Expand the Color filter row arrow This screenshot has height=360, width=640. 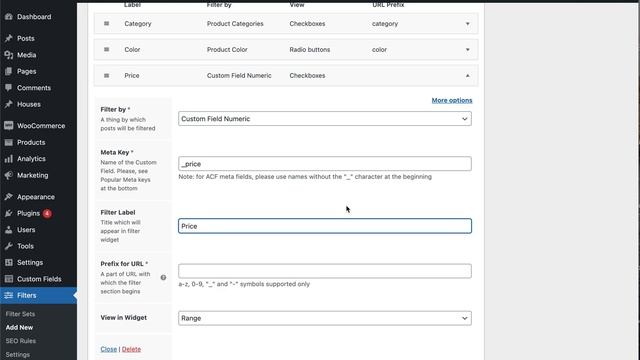(468, 49)
